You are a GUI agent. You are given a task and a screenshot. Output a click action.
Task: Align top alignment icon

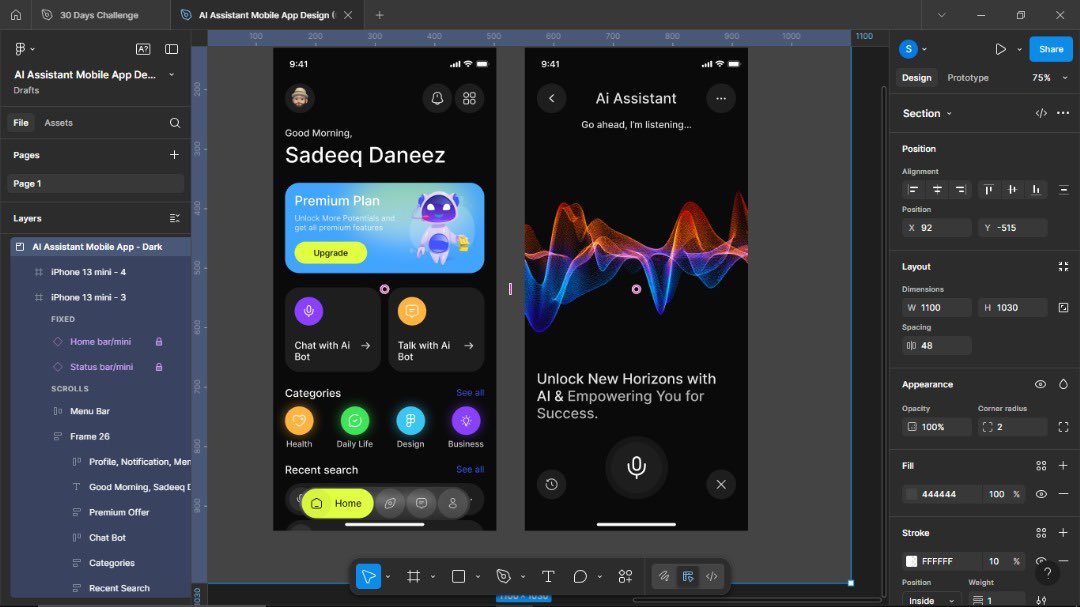click(988, 189)
